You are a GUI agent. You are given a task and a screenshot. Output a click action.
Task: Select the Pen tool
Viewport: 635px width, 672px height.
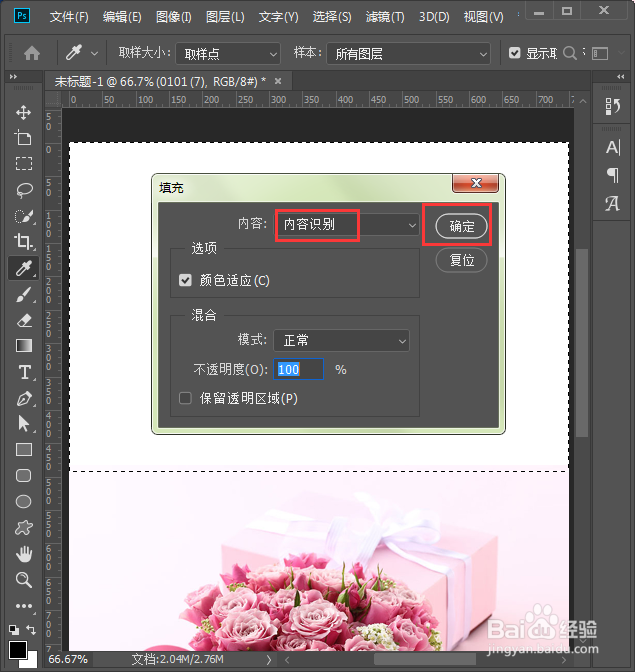coord(24,399)
